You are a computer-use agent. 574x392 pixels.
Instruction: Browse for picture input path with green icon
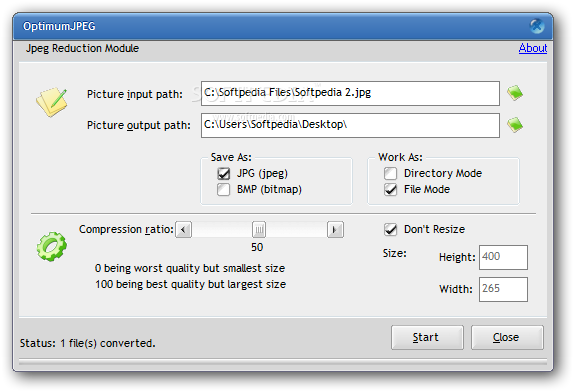pyautogui.click(x=515, y=93)
